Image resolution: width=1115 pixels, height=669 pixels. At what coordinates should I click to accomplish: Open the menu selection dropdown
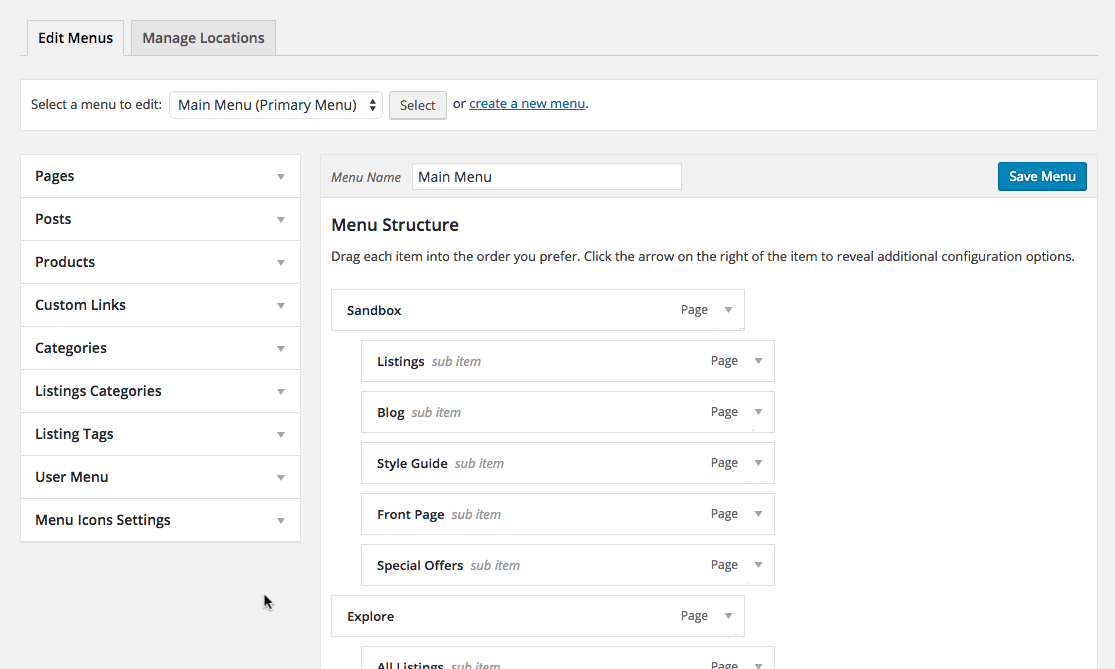pyautogui.click(x=275, y=104)
